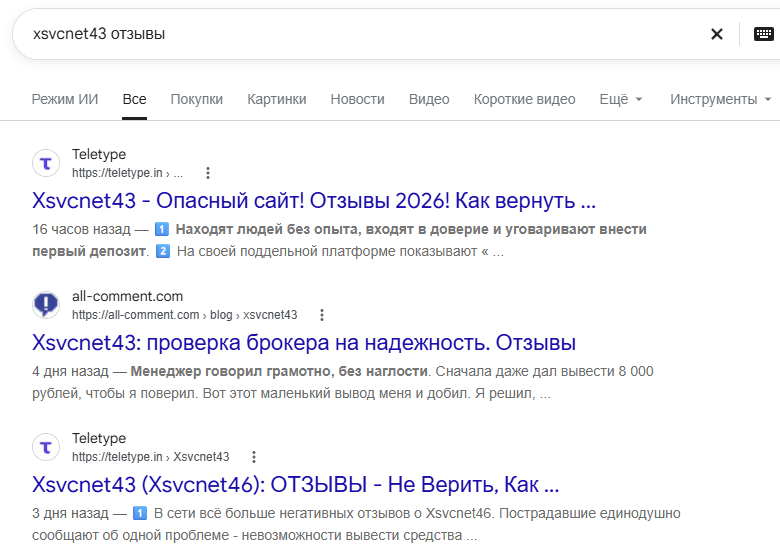Screen dimensions: 780x552
Task: Open result "Xsvcnet43: проверка брокера на надежность"
Action: pyautogui.click(x=304, y=343)
